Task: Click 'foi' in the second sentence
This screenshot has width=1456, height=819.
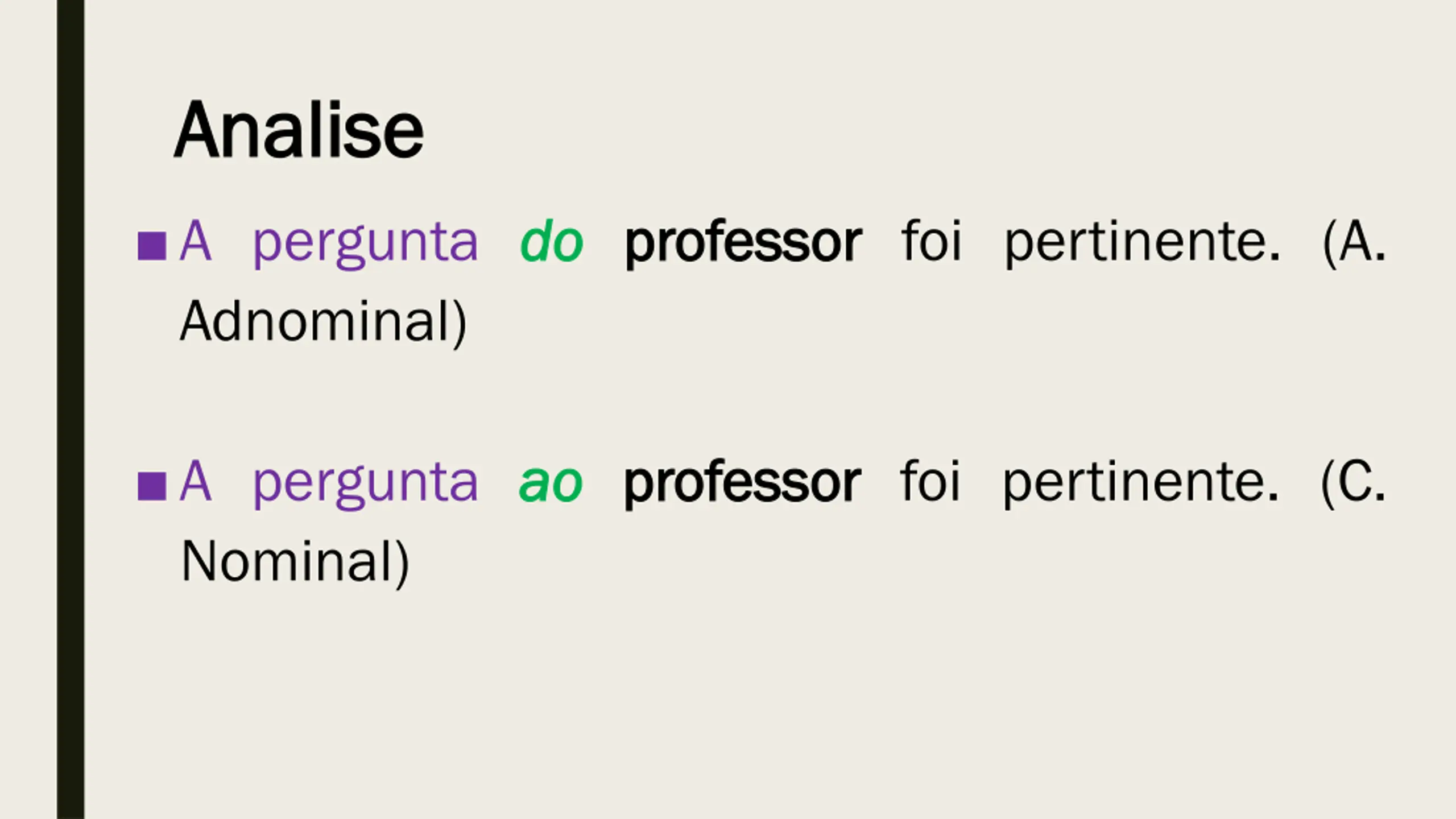Action: tap(930, 481)
